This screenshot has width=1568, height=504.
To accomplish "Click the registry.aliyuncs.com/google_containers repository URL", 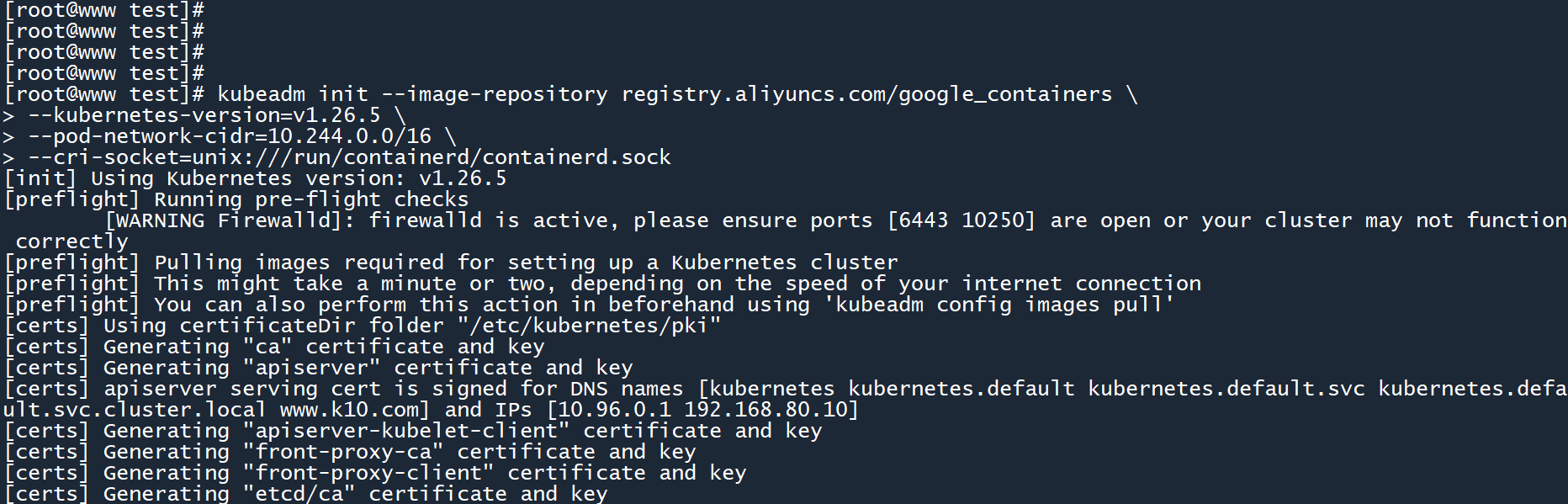I will pyautogui.click(x=866, y=94).
